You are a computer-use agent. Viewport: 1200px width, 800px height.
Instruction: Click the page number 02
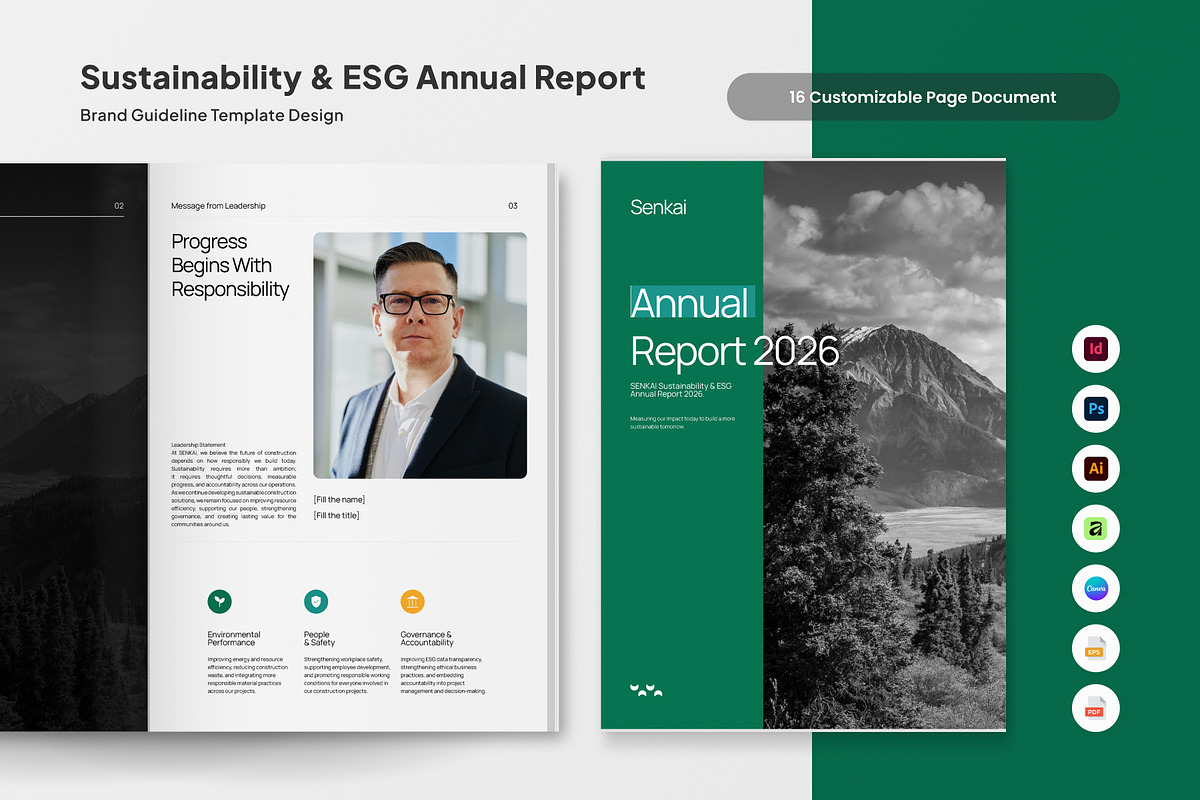tap(119, 206)
